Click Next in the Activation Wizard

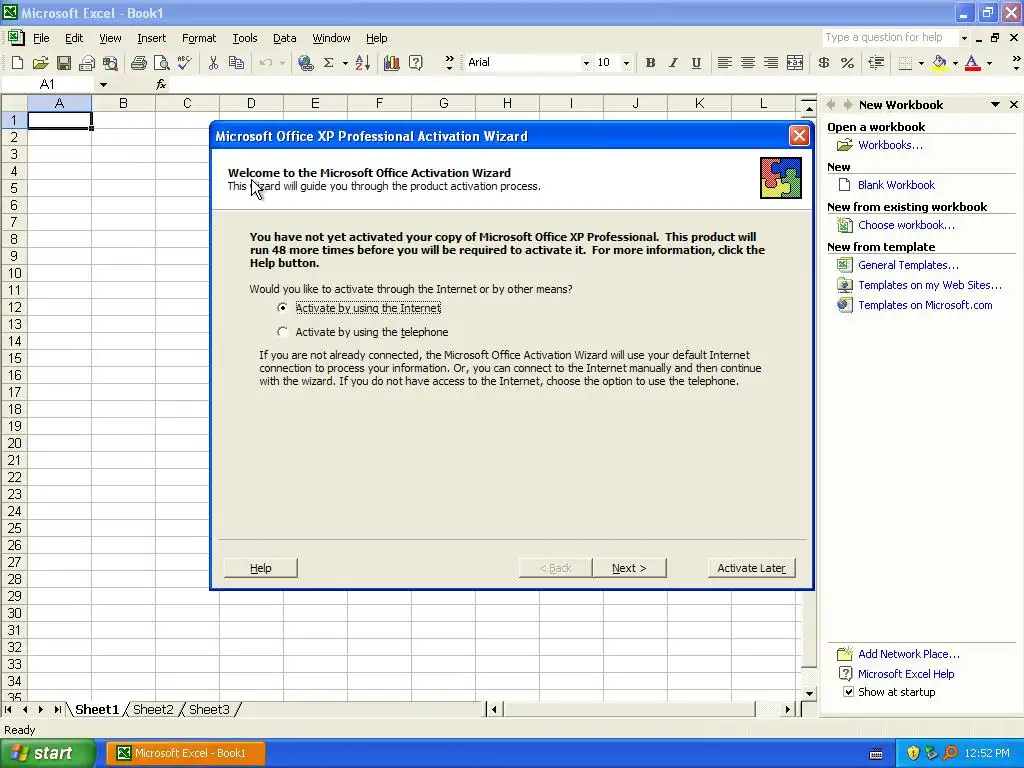click(629, 568)
